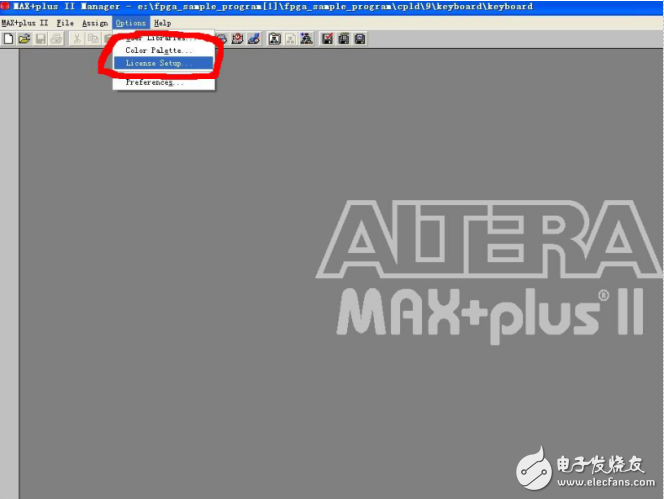This screenshot has height=499, width=664.
Task: Launch the Timing Analyzer toolbar icon
Action: [x=238, y=38]
